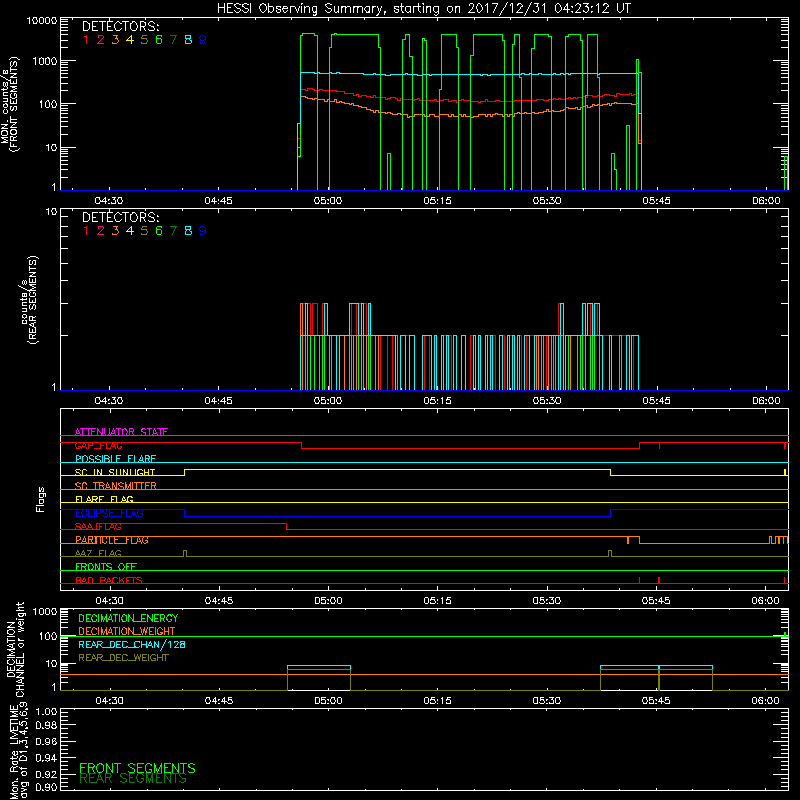Viewport: 800px width, 800px height.
Task: Select the ATTENUATOR_STATE flag label
Action: pyautogui.click(x=121, y=432)
